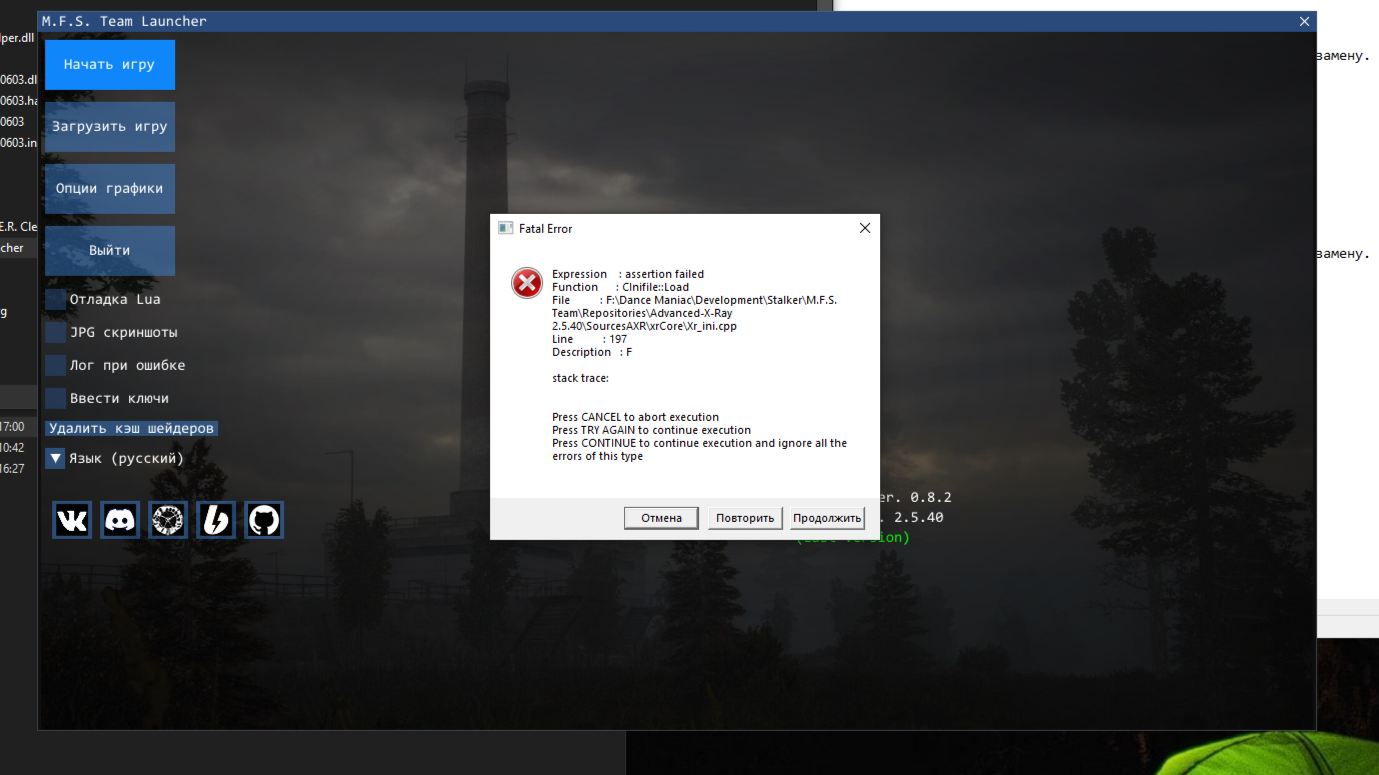The image size is (1379, 775).
Task: Select Загрузить игру menu button
Action: click(x=110, y=127)
